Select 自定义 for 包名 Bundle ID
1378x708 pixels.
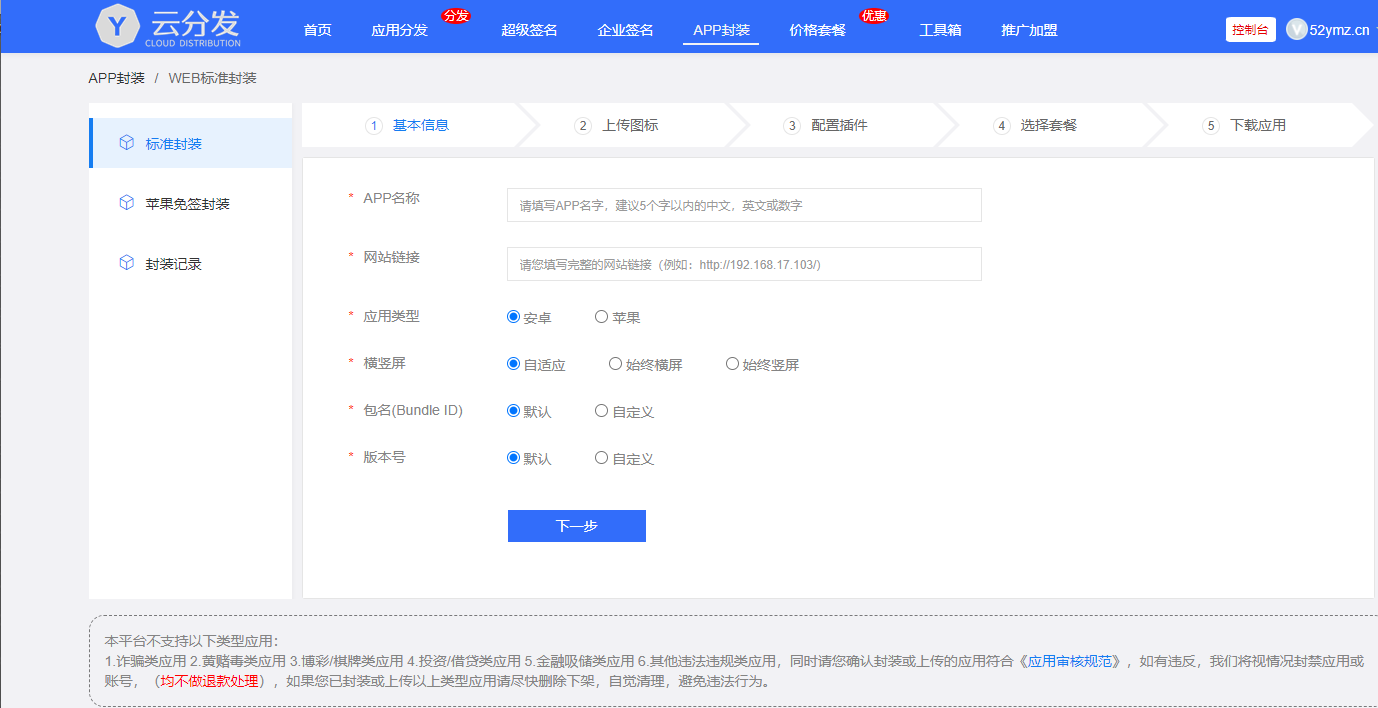point(601,411)
